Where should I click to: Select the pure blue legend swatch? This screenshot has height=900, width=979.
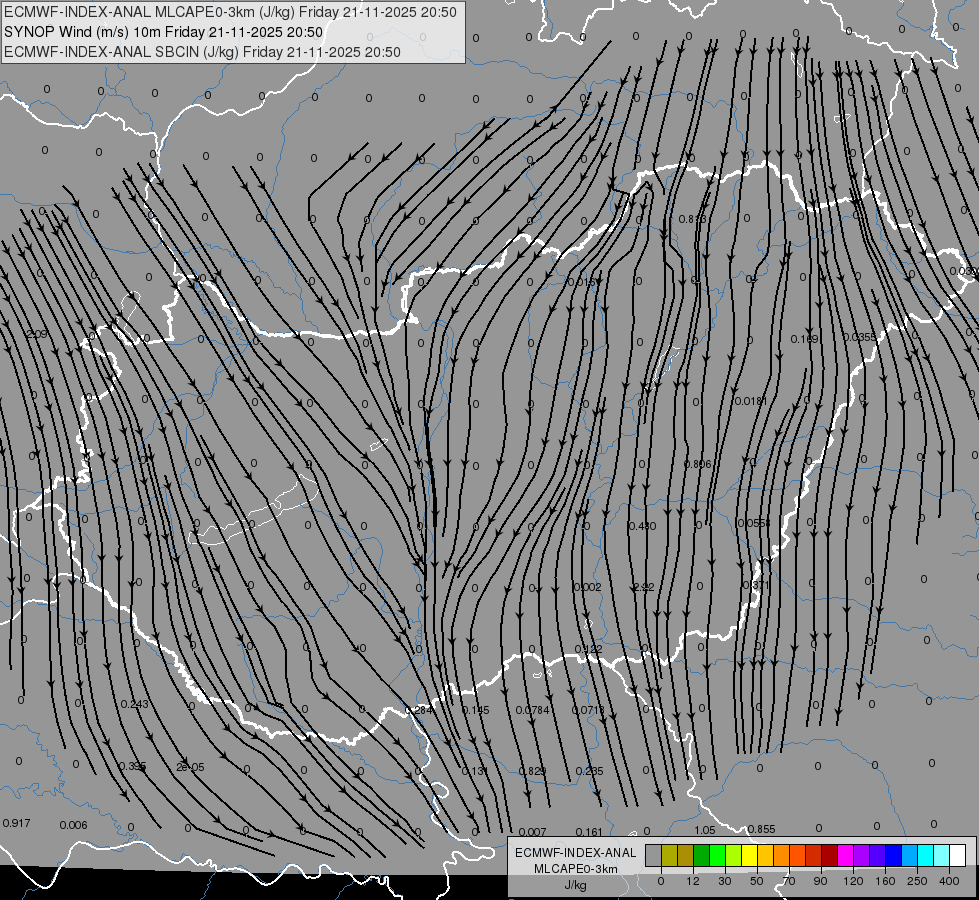(x=894, y=855)
